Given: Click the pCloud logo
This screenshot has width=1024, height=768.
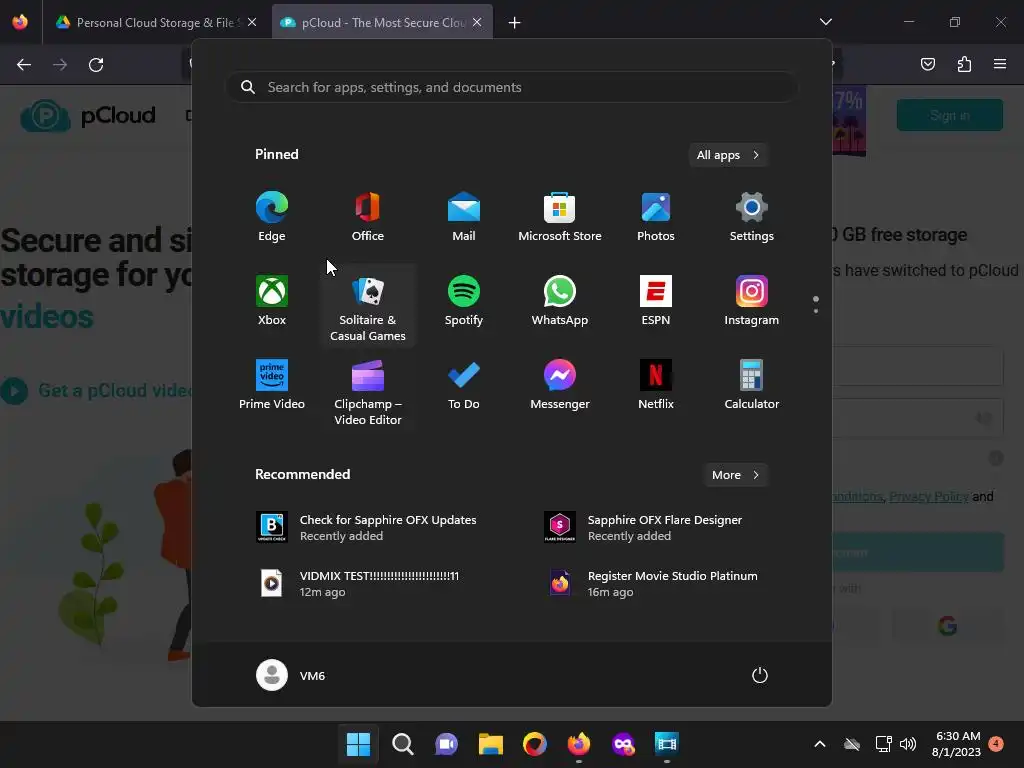Looking at the screenshot, I should (88, 116).
